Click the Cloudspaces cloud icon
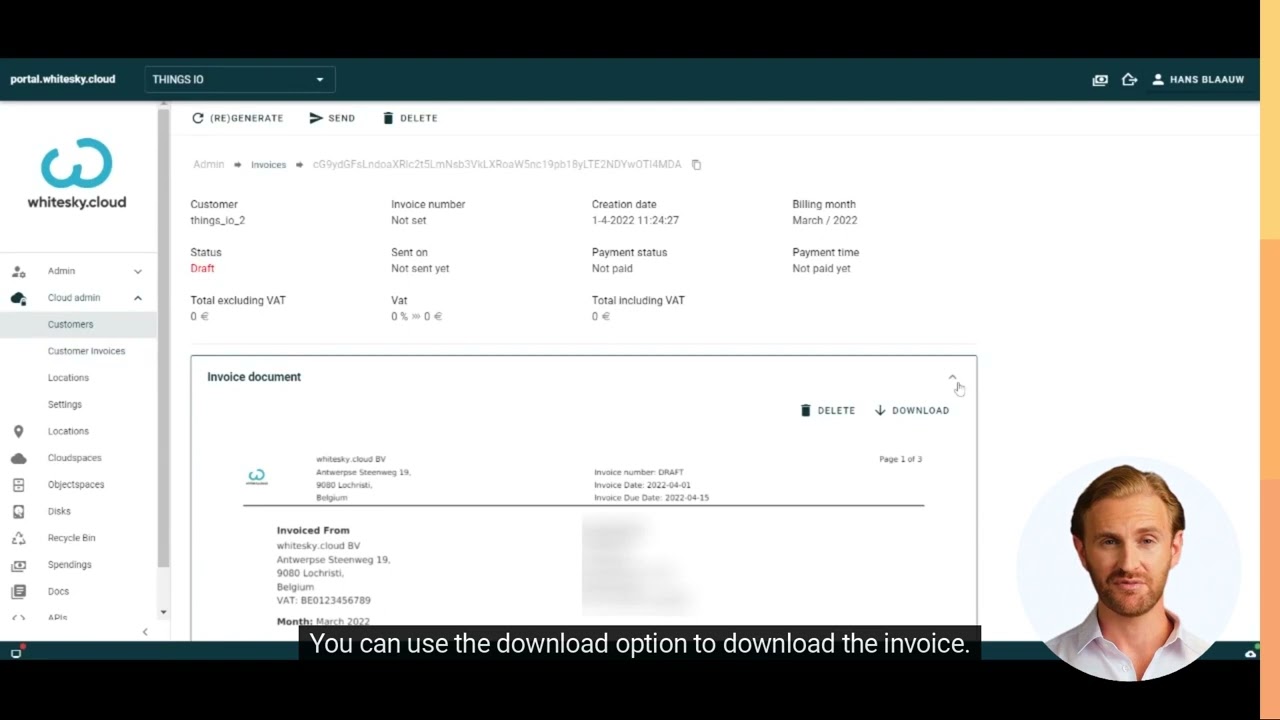Viewport: 1280px width, 720px height. tap(18, 458)
